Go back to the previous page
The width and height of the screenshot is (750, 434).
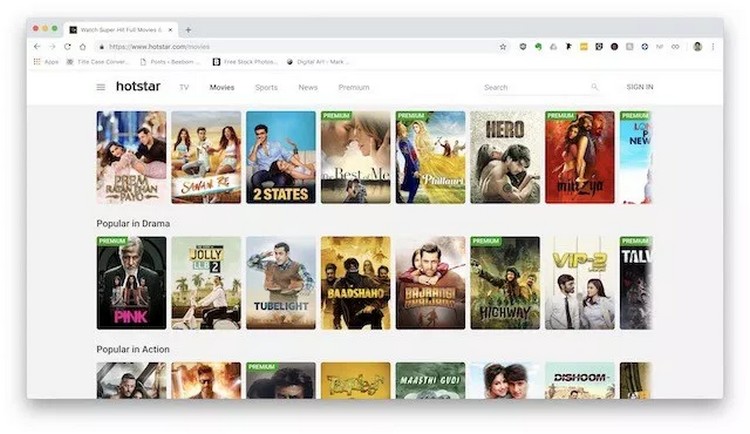[x=38, y=47]
